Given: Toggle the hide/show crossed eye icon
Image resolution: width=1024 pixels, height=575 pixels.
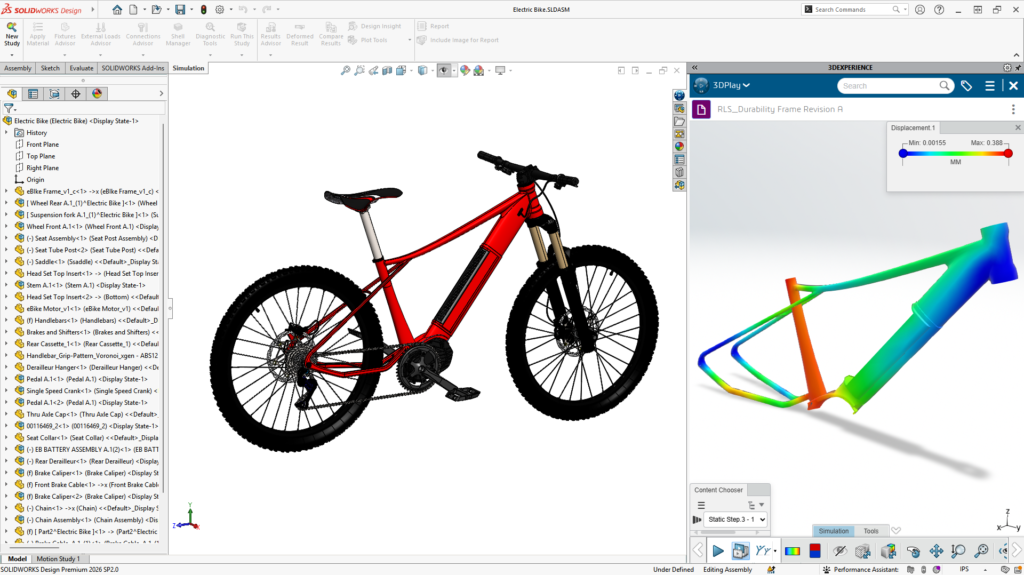Looking at the screenshot, I should pos(840,551).
